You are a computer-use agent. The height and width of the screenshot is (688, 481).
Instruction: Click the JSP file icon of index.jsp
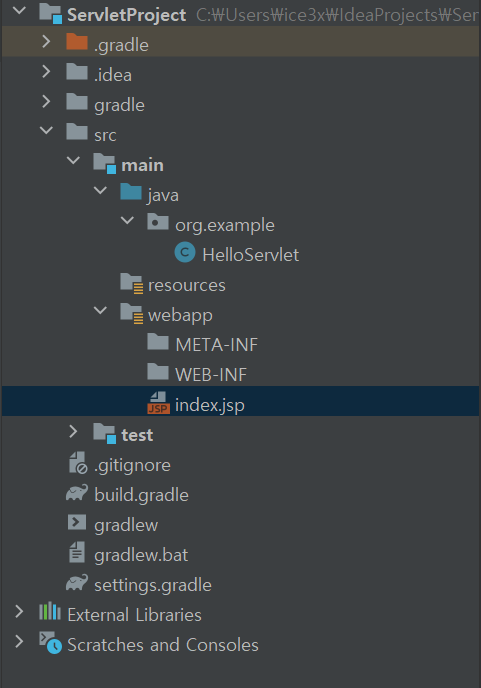point(158,403)
